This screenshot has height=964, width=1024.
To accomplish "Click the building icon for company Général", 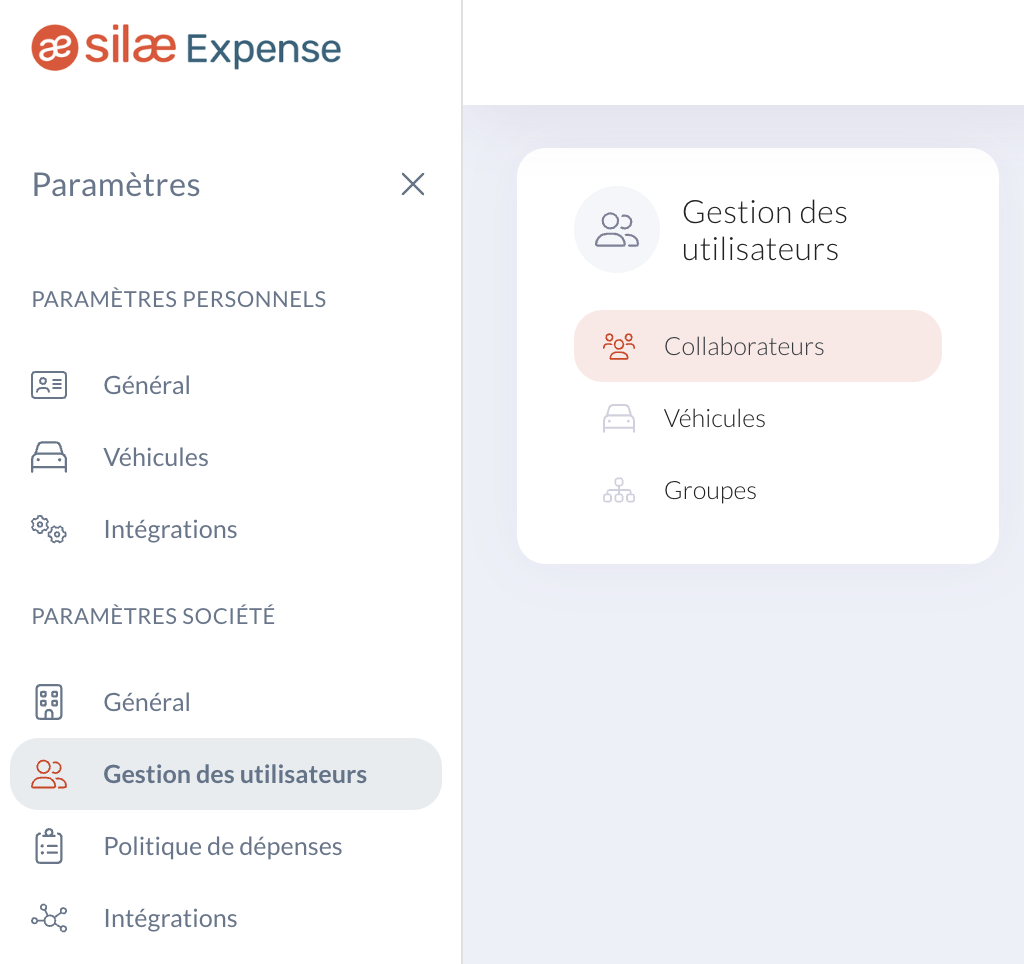I will 49,702.
